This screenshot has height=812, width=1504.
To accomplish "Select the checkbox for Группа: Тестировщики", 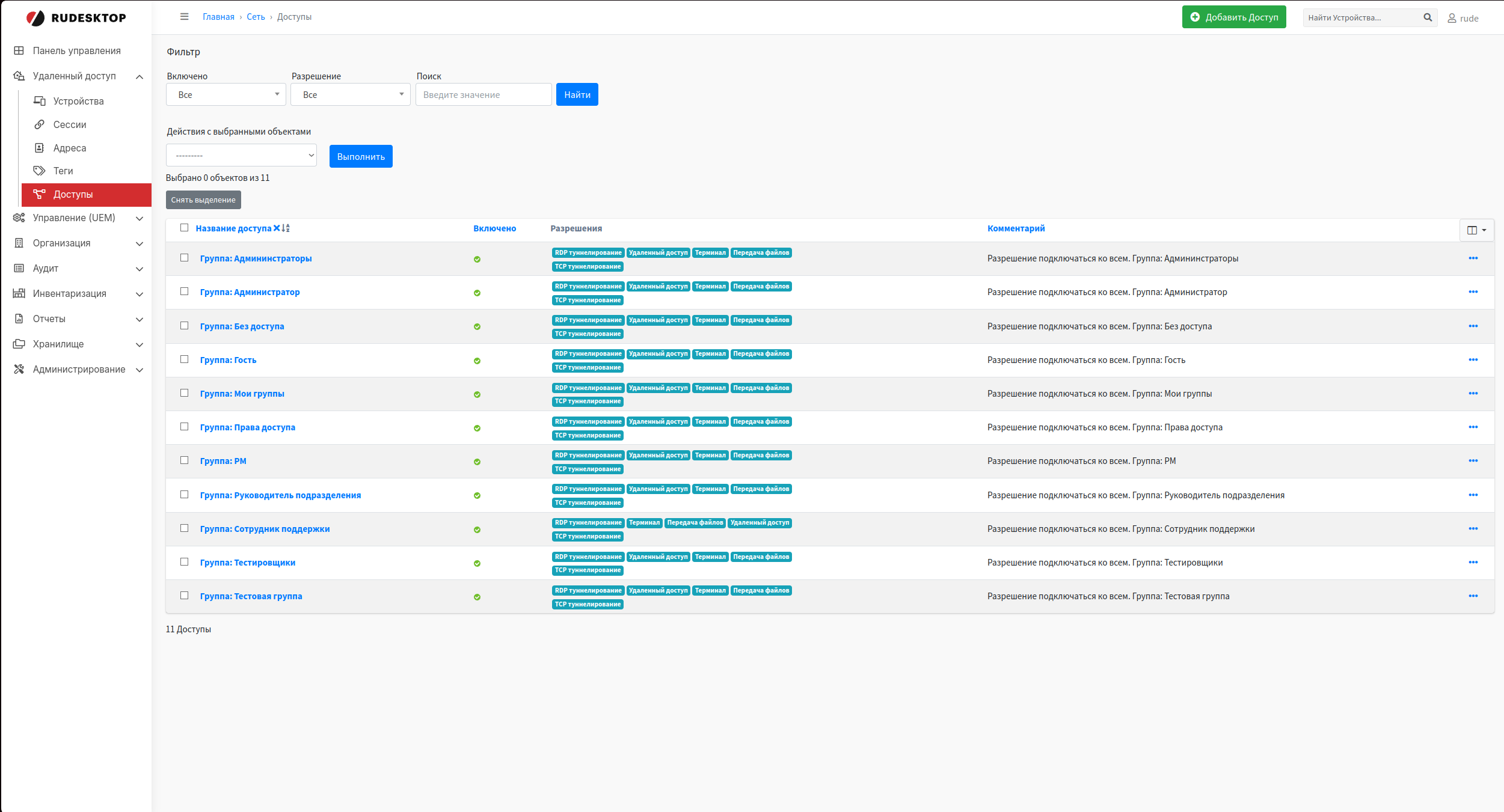I will [183, 561].
